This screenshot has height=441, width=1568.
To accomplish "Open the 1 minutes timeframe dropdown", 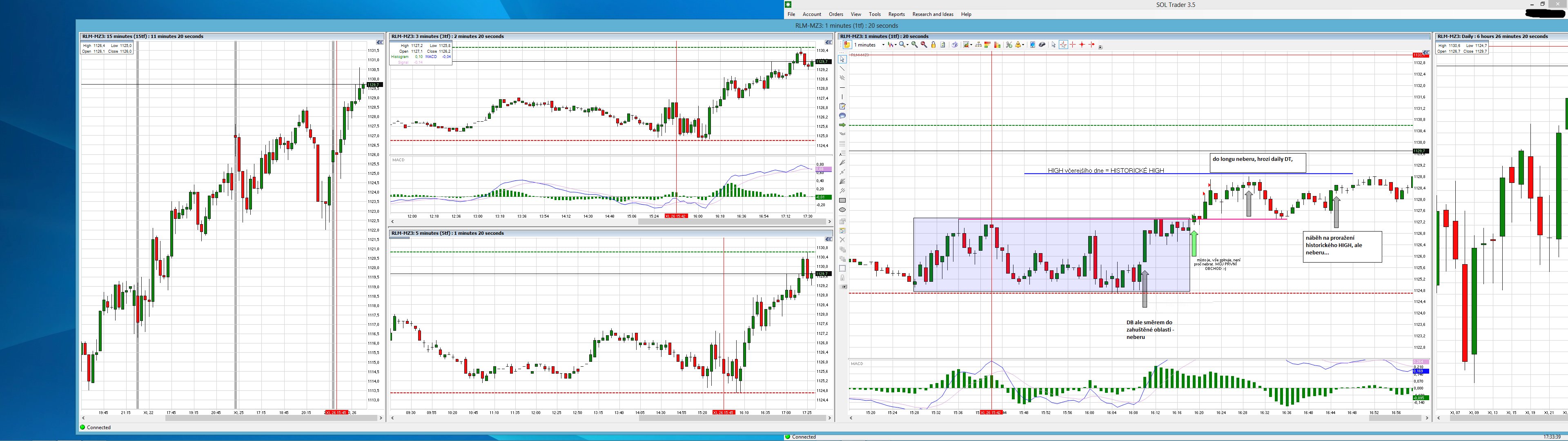I will [883, 45].
